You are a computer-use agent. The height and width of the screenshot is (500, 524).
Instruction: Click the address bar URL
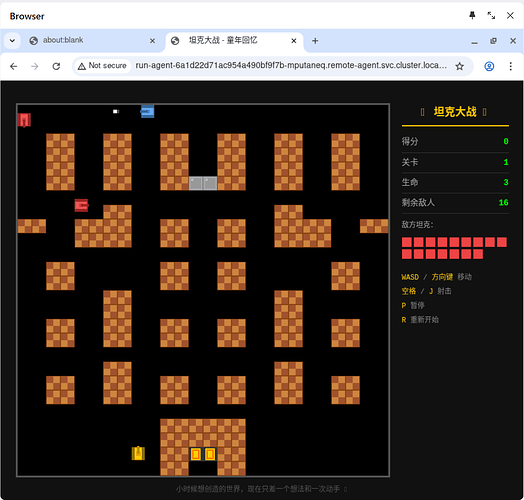tap(291, 66)
